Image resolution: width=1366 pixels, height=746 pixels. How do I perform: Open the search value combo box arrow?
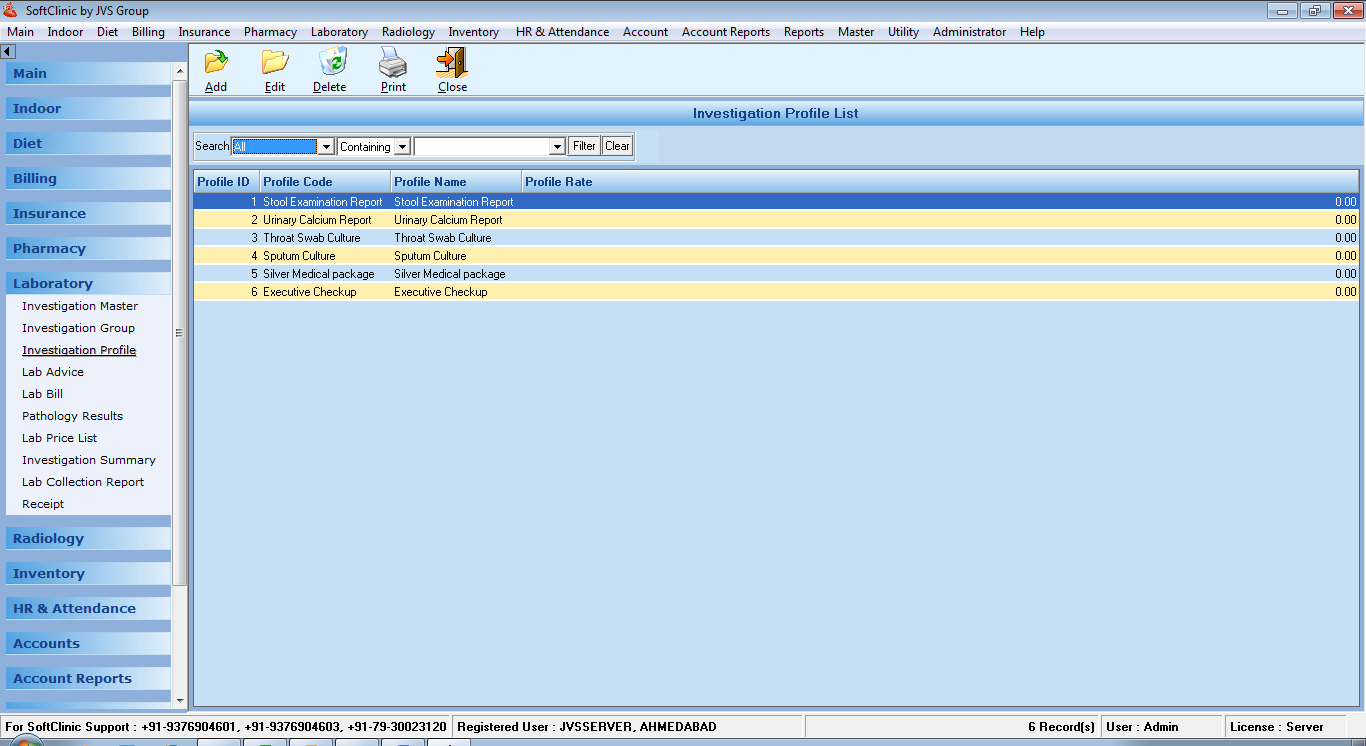(x=558, y=147)
